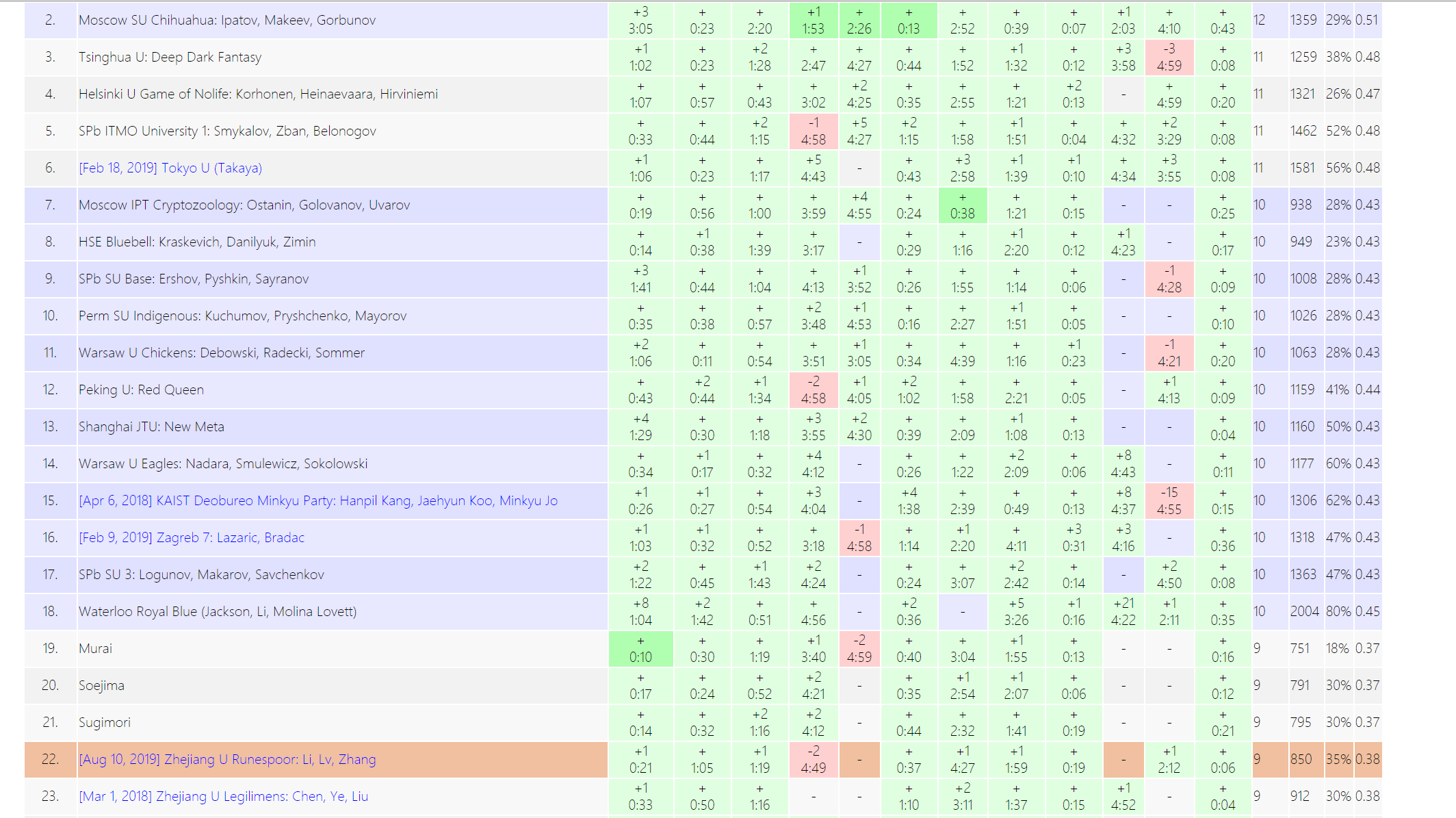The width and height of the screenshot is (1456, 818).
Task: Click rank number 22 in highlighted row
Action: pos(50,759)
